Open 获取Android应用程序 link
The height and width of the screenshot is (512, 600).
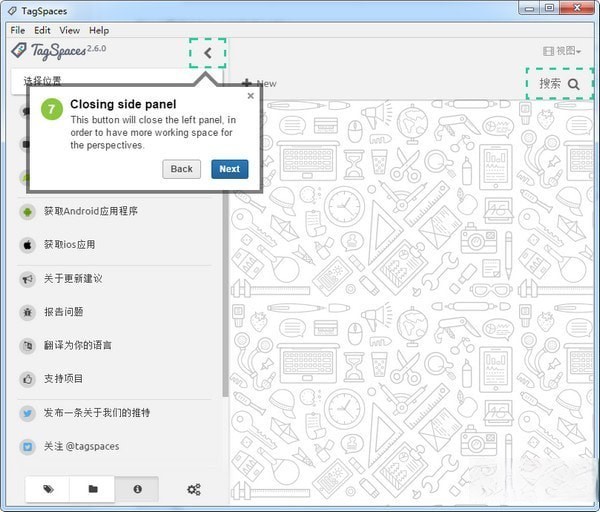[91, 211]
